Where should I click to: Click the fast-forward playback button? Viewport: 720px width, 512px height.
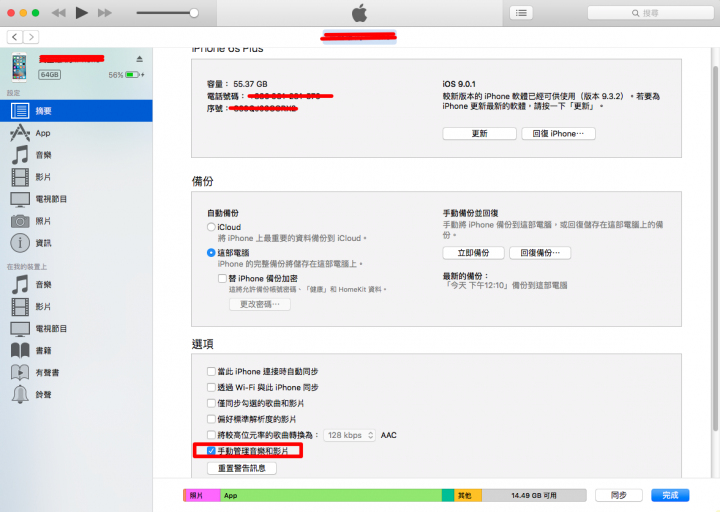105,13
